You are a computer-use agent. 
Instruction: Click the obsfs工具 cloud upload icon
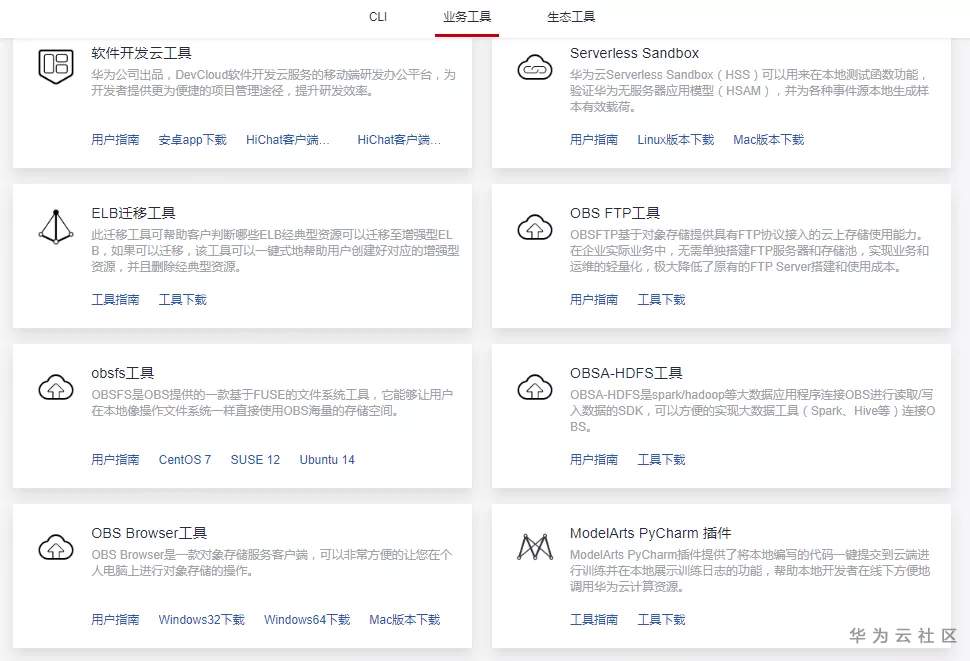56,387
